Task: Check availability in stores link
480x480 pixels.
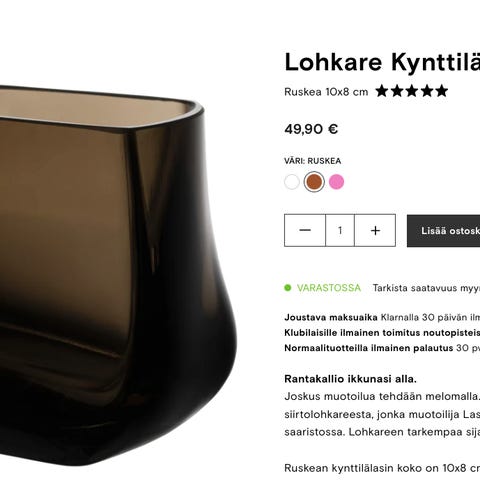Action: [426, 288]
